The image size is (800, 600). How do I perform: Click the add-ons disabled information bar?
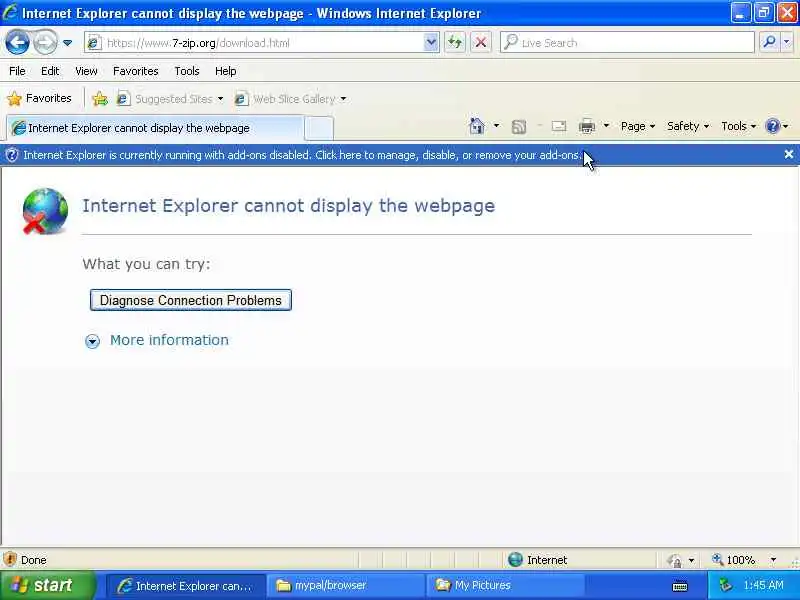[x=400, y=155]
